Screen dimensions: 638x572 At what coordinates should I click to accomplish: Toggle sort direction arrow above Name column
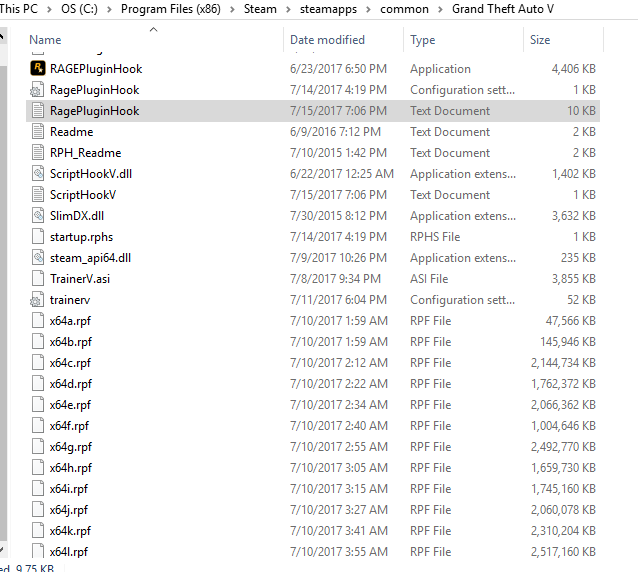(153, 29)
